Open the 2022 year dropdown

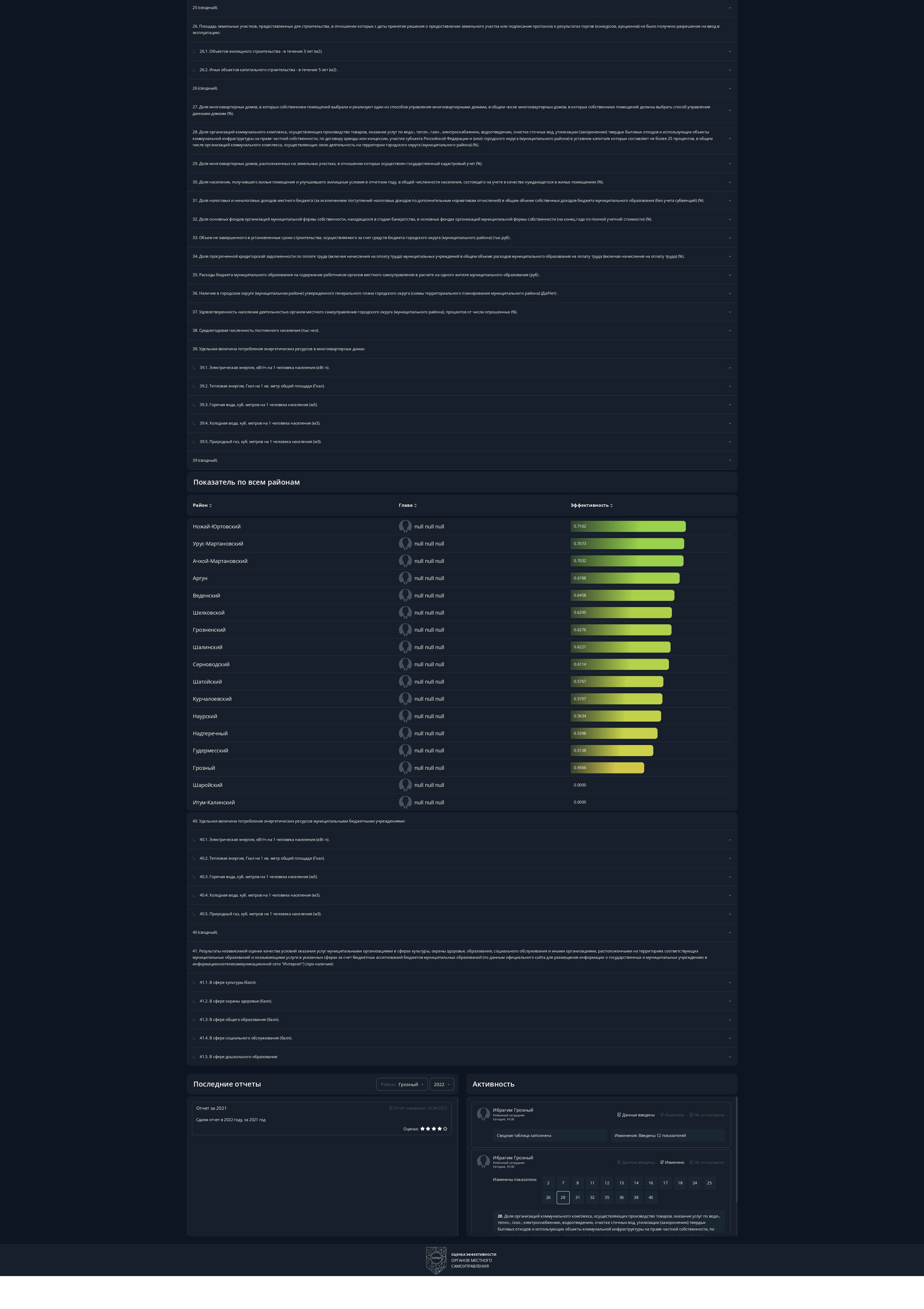(x=441, y=1084)
